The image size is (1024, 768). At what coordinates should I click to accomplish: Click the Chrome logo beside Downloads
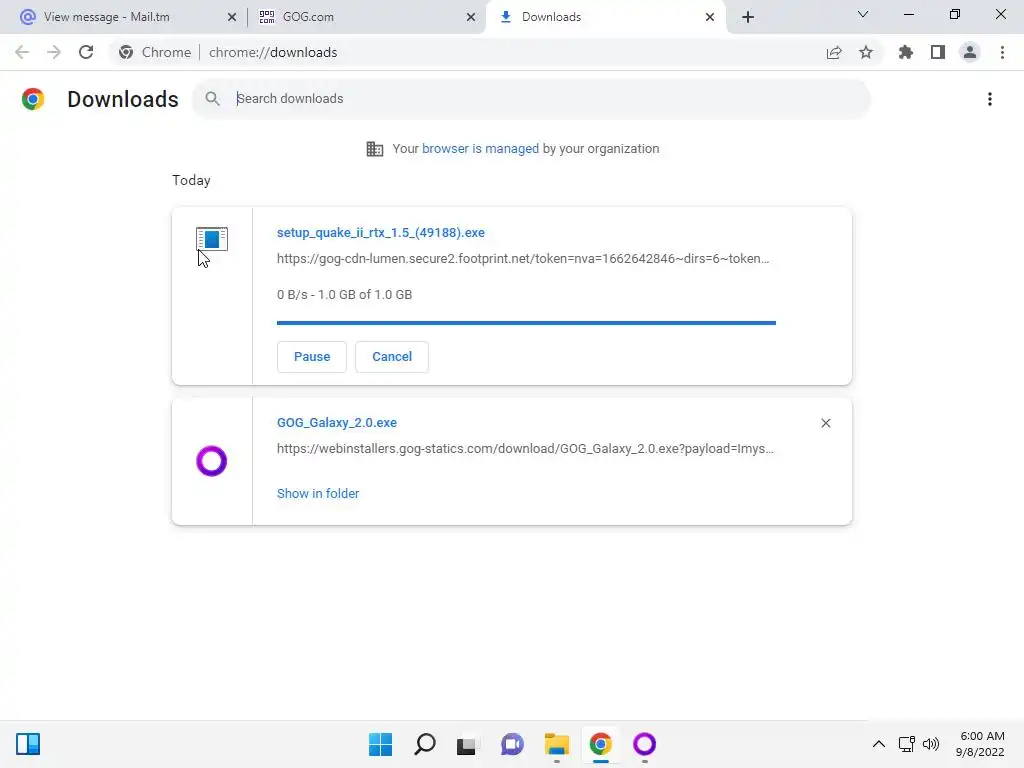click(33, 99)
